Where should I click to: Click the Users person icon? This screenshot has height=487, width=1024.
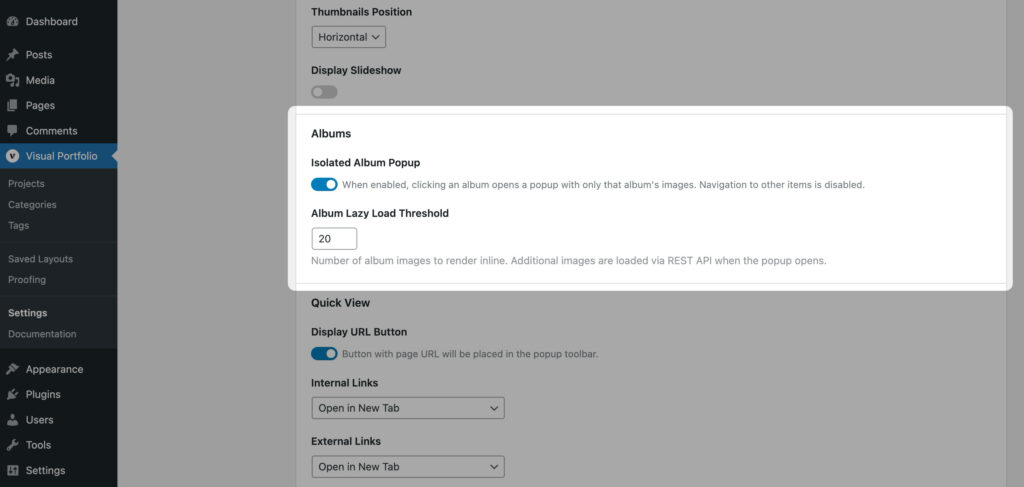tap(13, 420)
